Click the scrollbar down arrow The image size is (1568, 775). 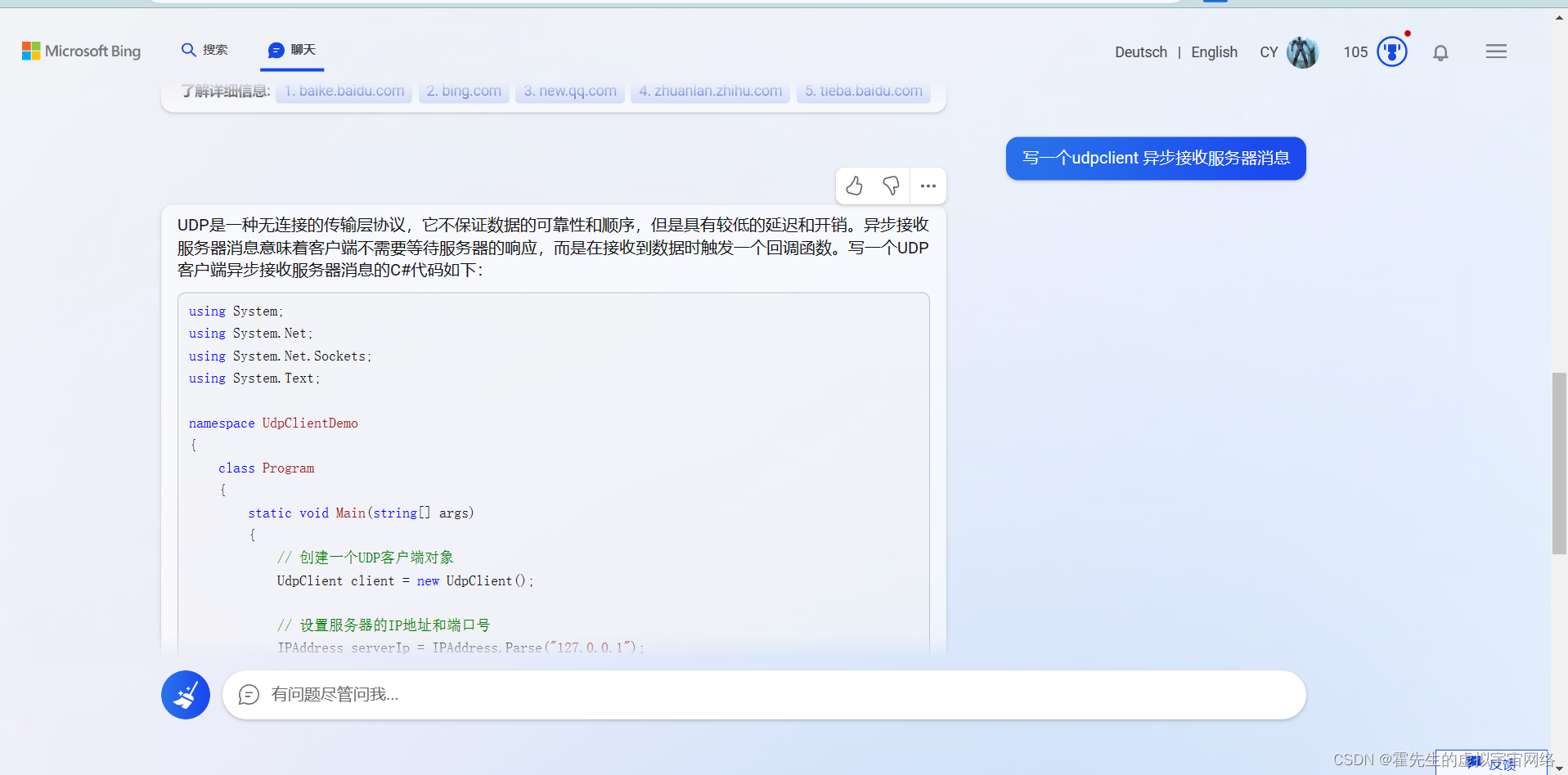1559,768
